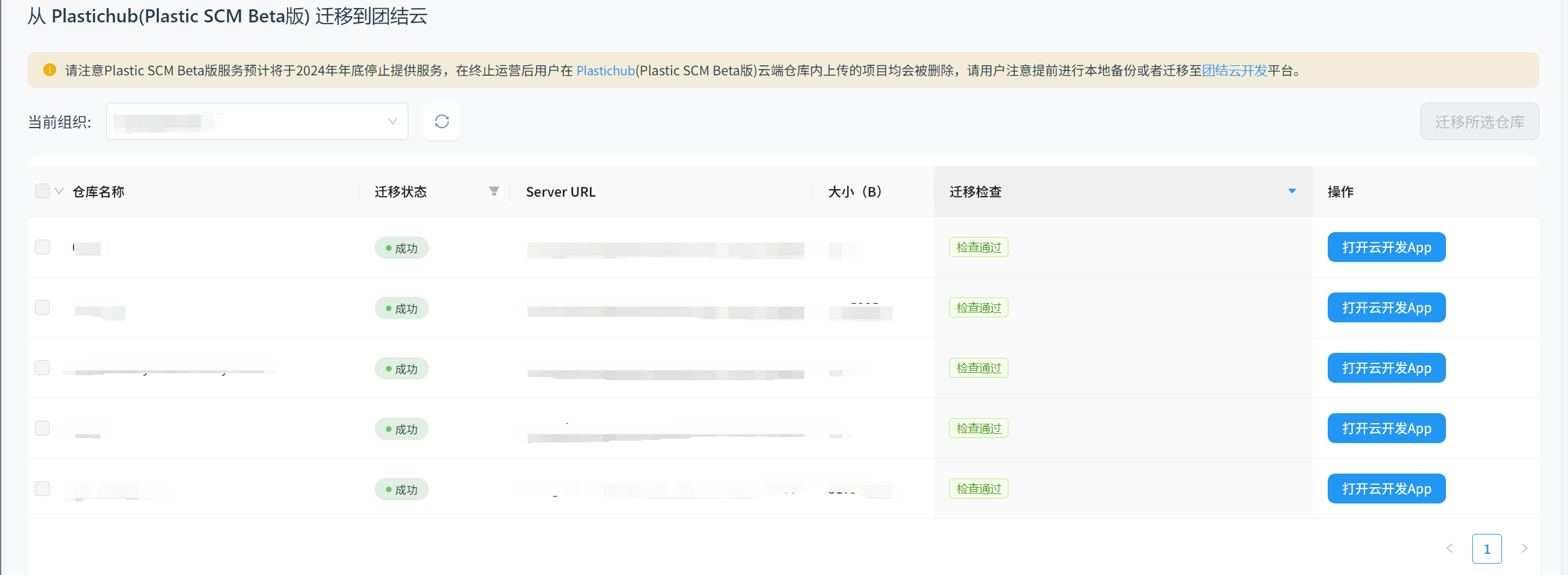Click the 检查通过 tag in the fourth row

pyautogui.click(x=979, y=428)
